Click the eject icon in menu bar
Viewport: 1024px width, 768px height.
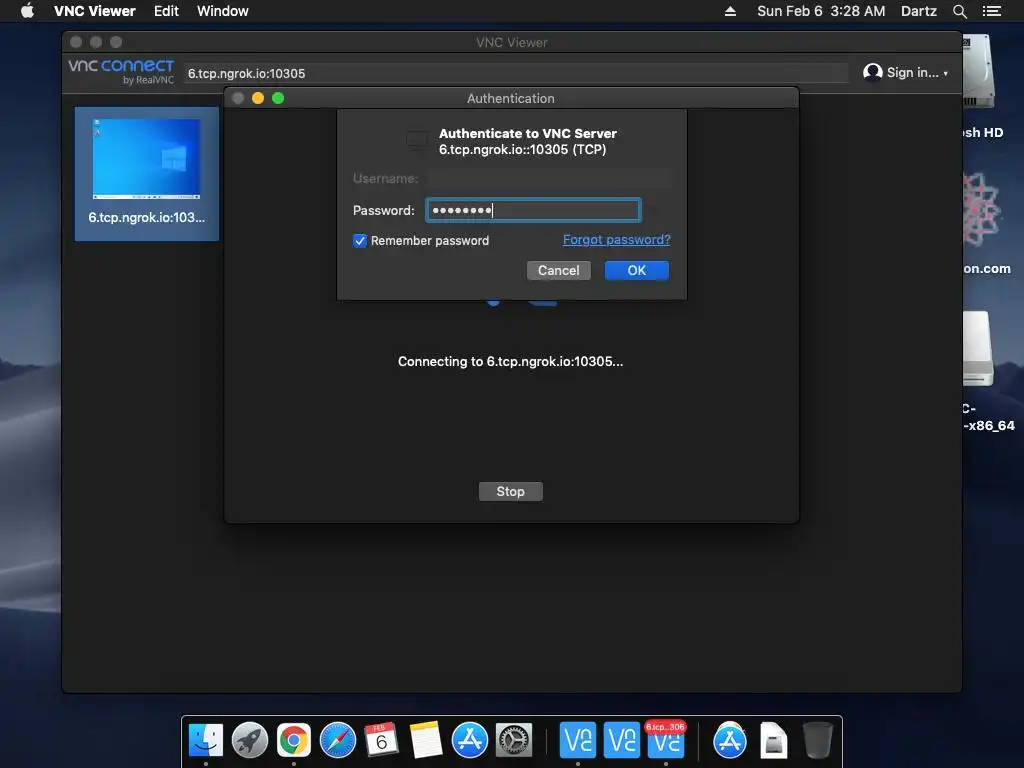pyautogui.click(x=730, y=11)
